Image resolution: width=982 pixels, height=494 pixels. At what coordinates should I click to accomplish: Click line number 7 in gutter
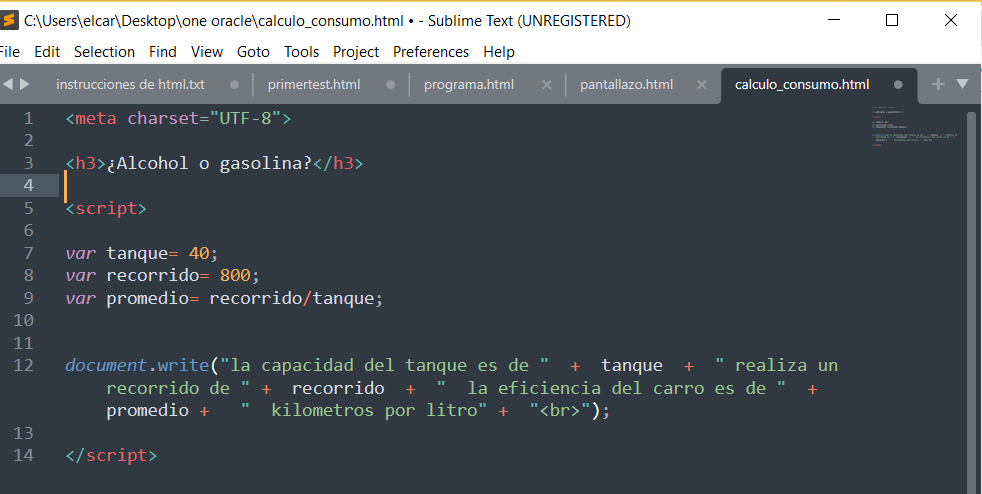point(28,254)
